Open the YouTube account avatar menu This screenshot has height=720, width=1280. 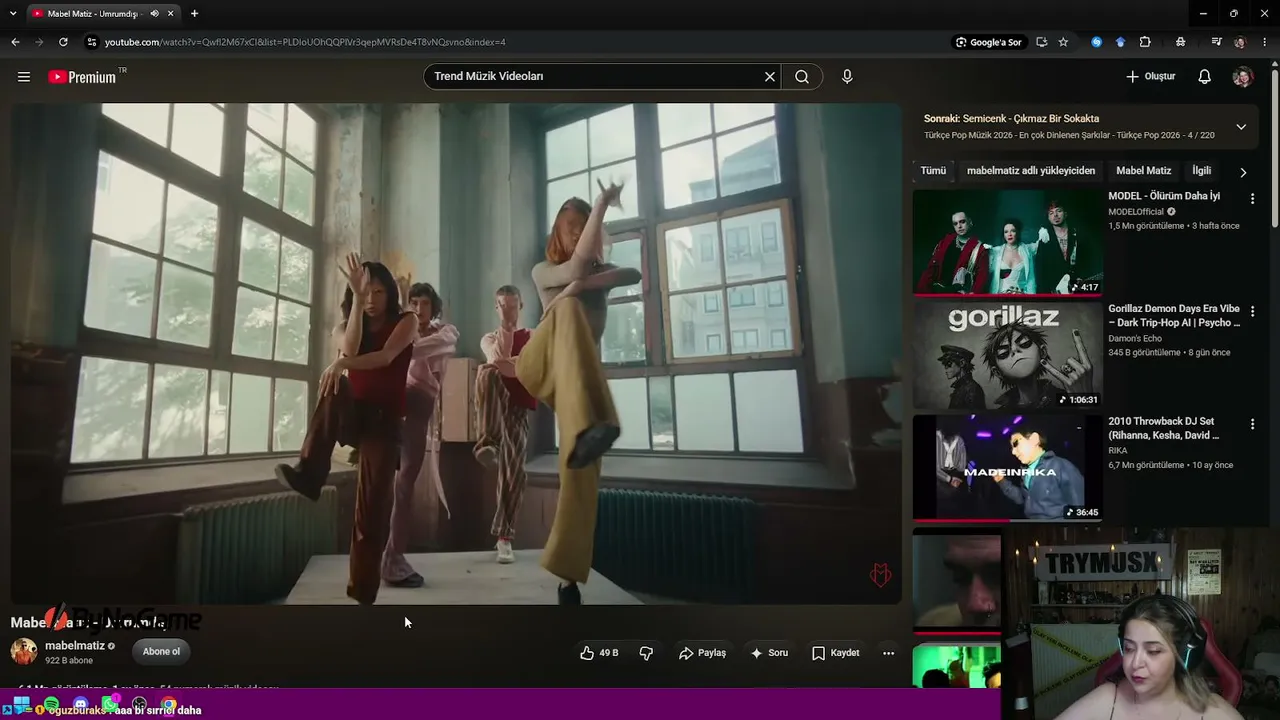click(1243, 77)
